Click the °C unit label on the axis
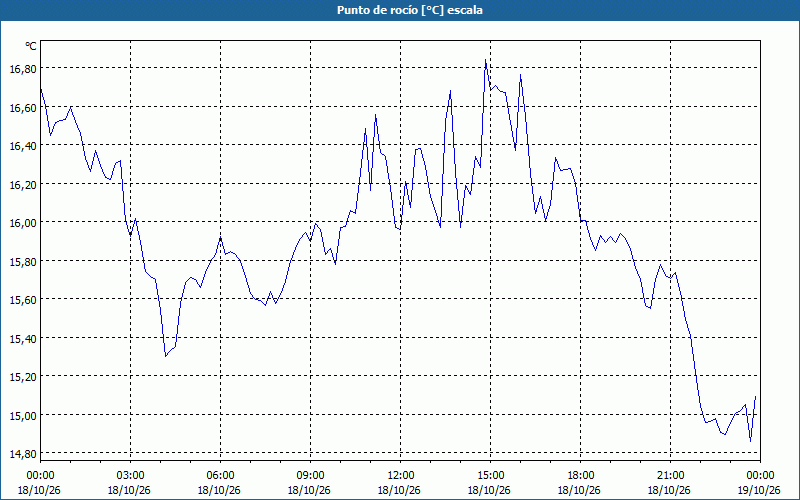This screenshot has height=500, width=800. [31, 46]
